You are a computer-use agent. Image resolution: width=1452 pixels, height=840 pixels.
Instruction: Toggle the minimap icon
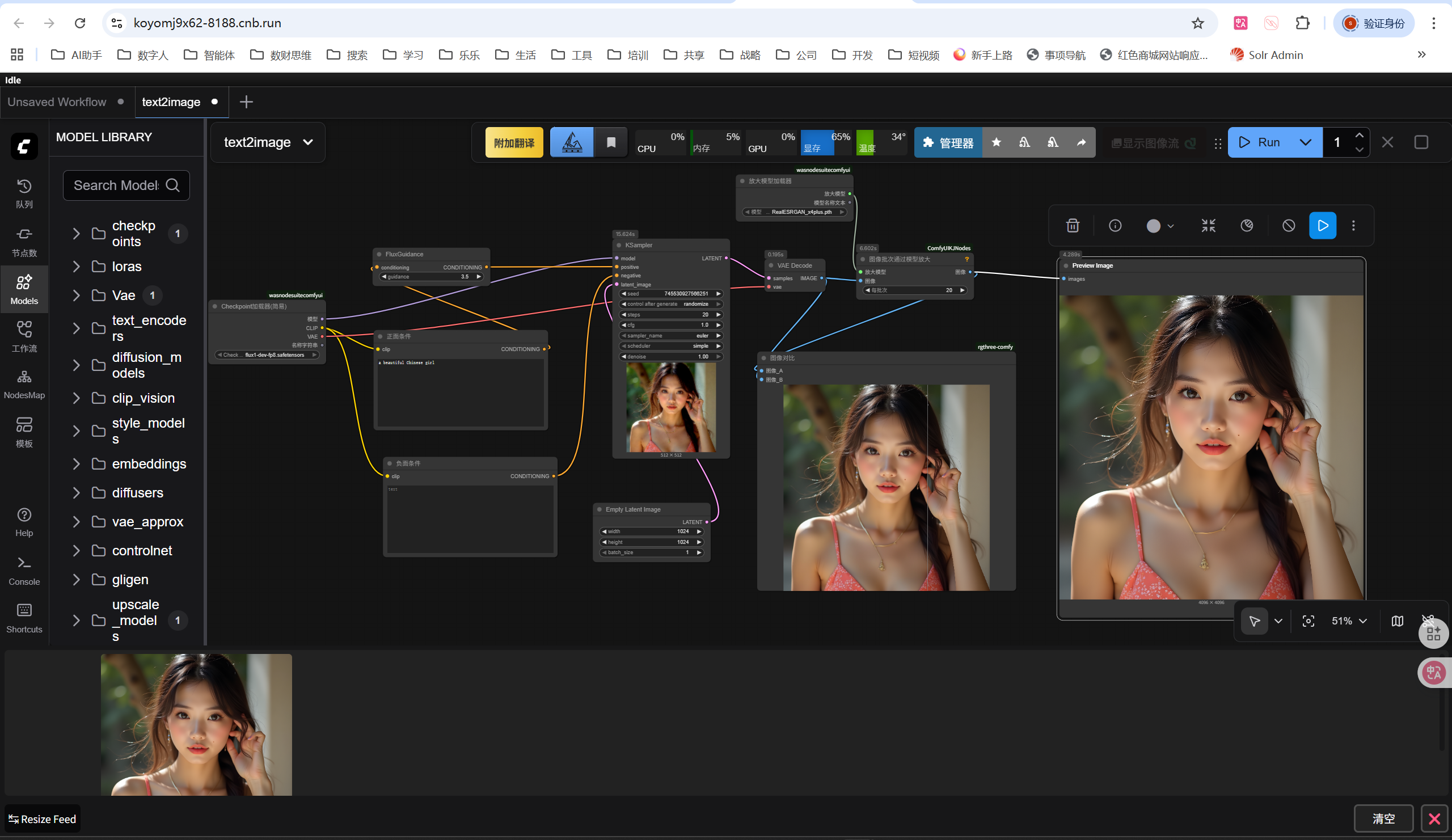1397,620
